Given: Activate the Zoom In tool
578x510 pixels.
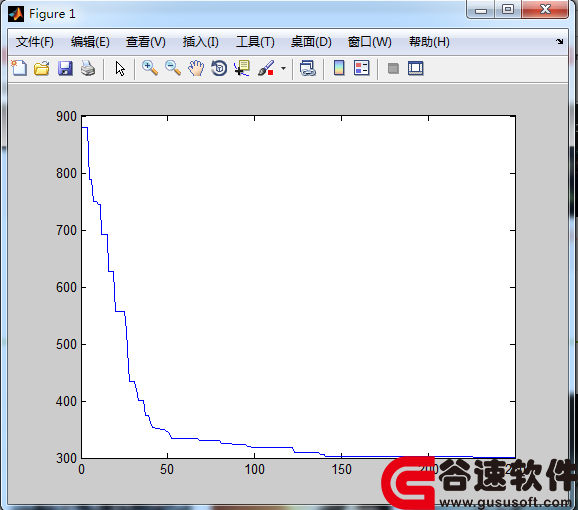Looking at the screenshot, I should pyautogui.click(x=150, y=68).
